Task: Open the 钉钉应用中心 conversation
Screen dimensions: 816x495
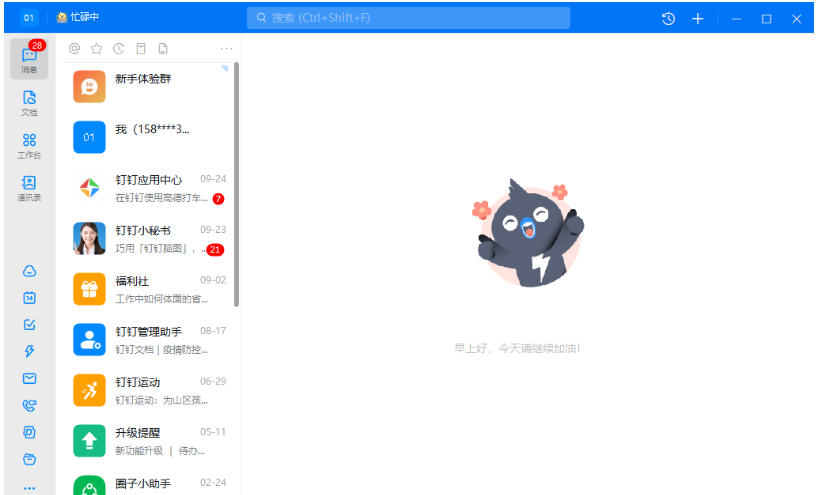Action: [149, 188]
